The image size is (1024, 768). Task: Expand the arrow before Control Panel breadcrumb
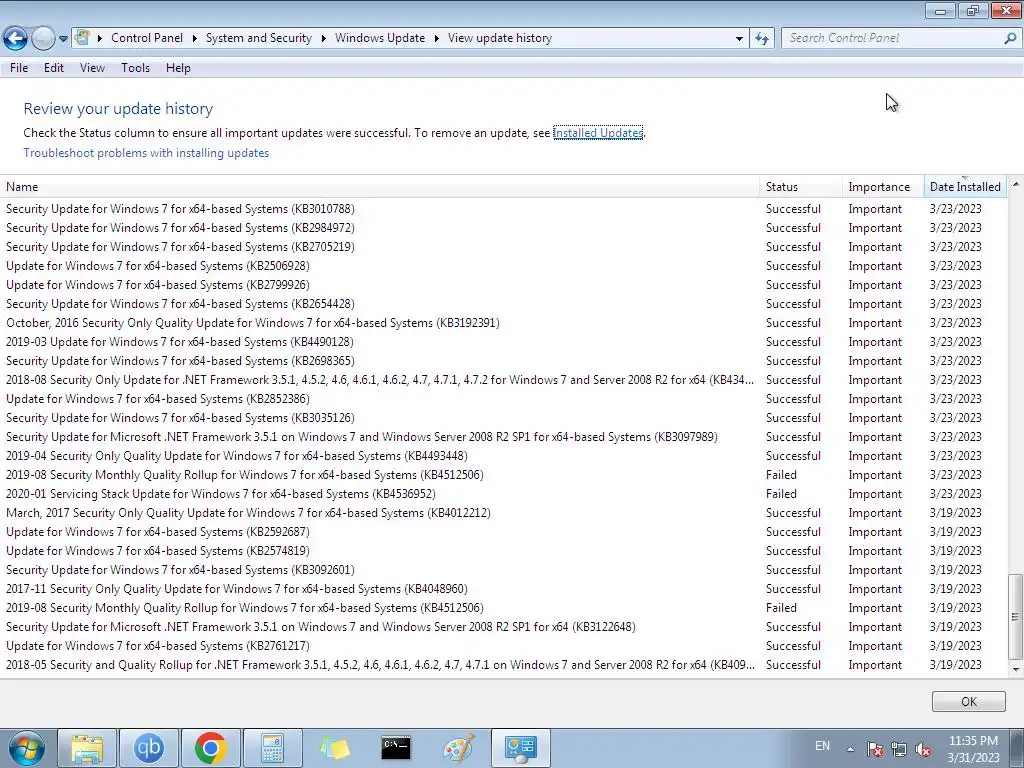[100, 39]
